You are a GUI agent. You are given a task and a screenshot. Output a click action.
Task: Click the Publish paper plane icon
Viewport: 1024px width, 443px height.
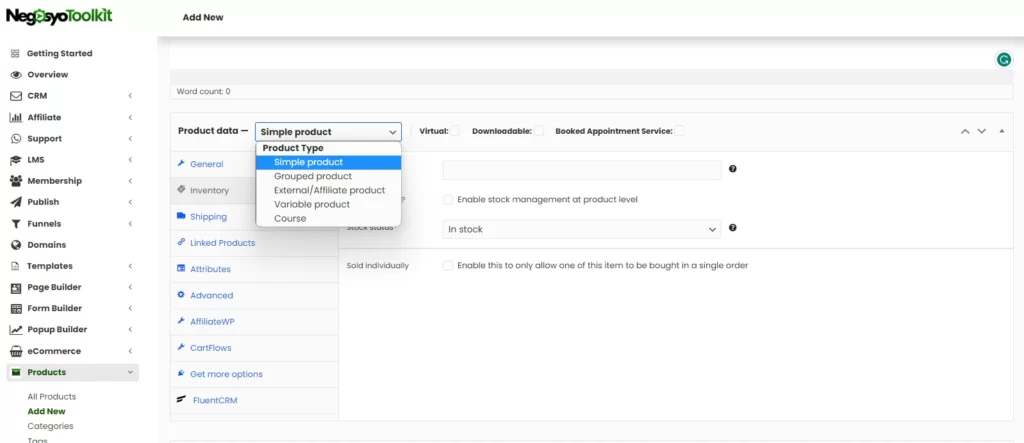pos(16,202)
